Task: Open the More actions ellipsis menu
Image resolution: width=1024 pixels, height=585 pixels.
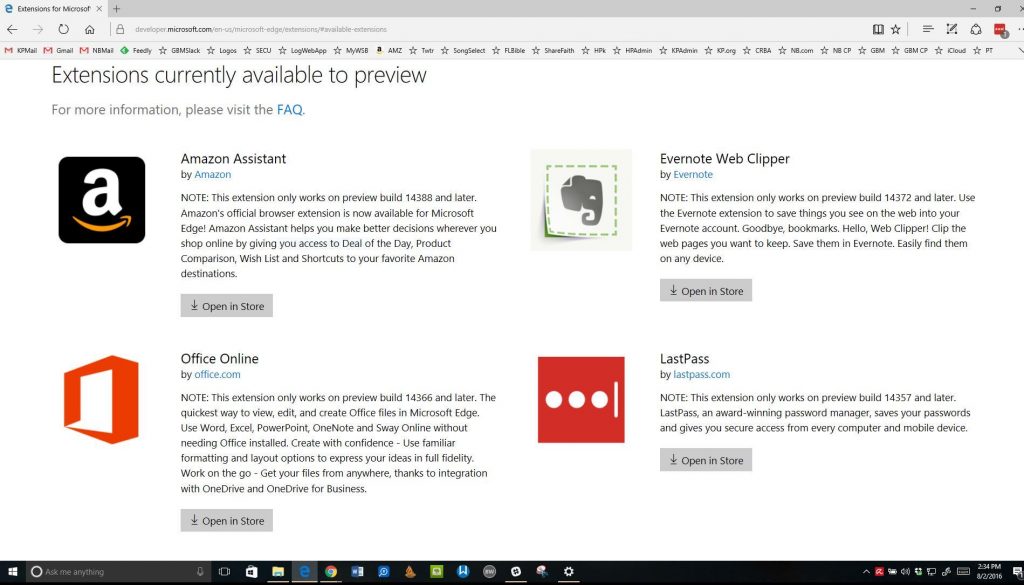Action: (x=1020, y=29)
